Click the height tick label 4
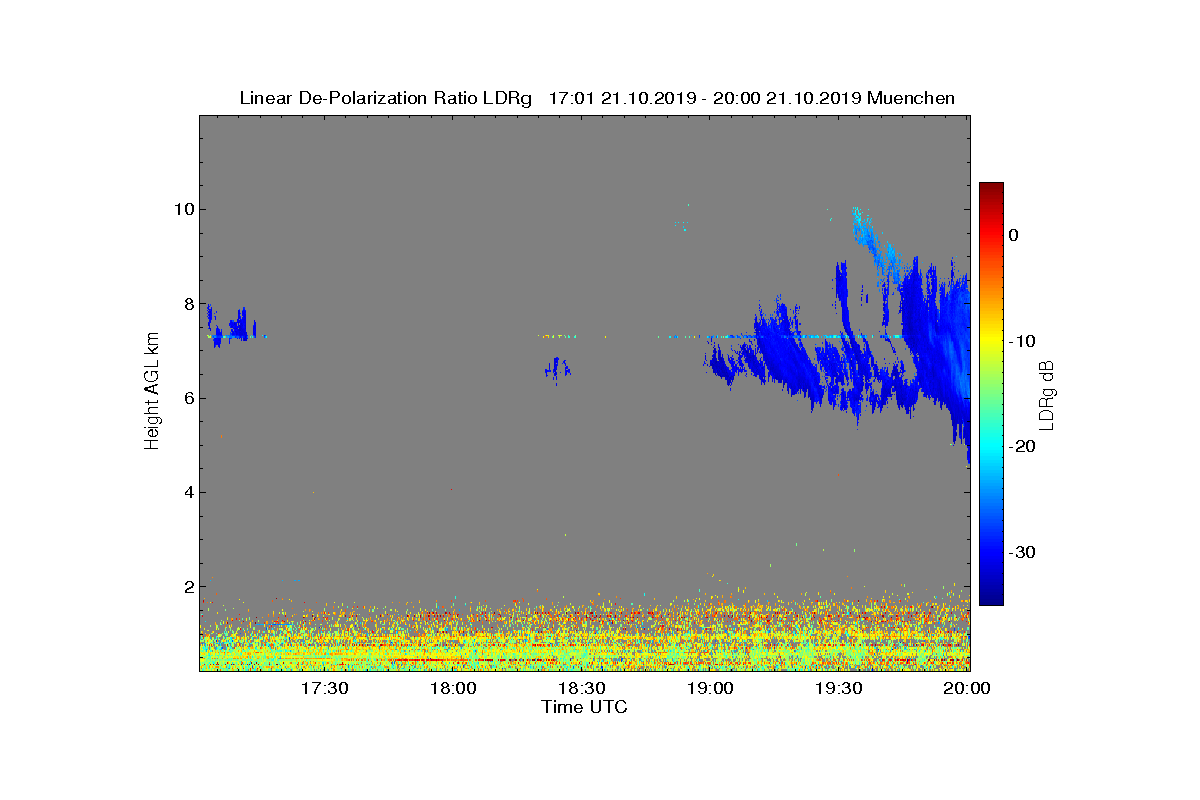1200x800 pixels. pyautogui.click(x=188, y=492)
